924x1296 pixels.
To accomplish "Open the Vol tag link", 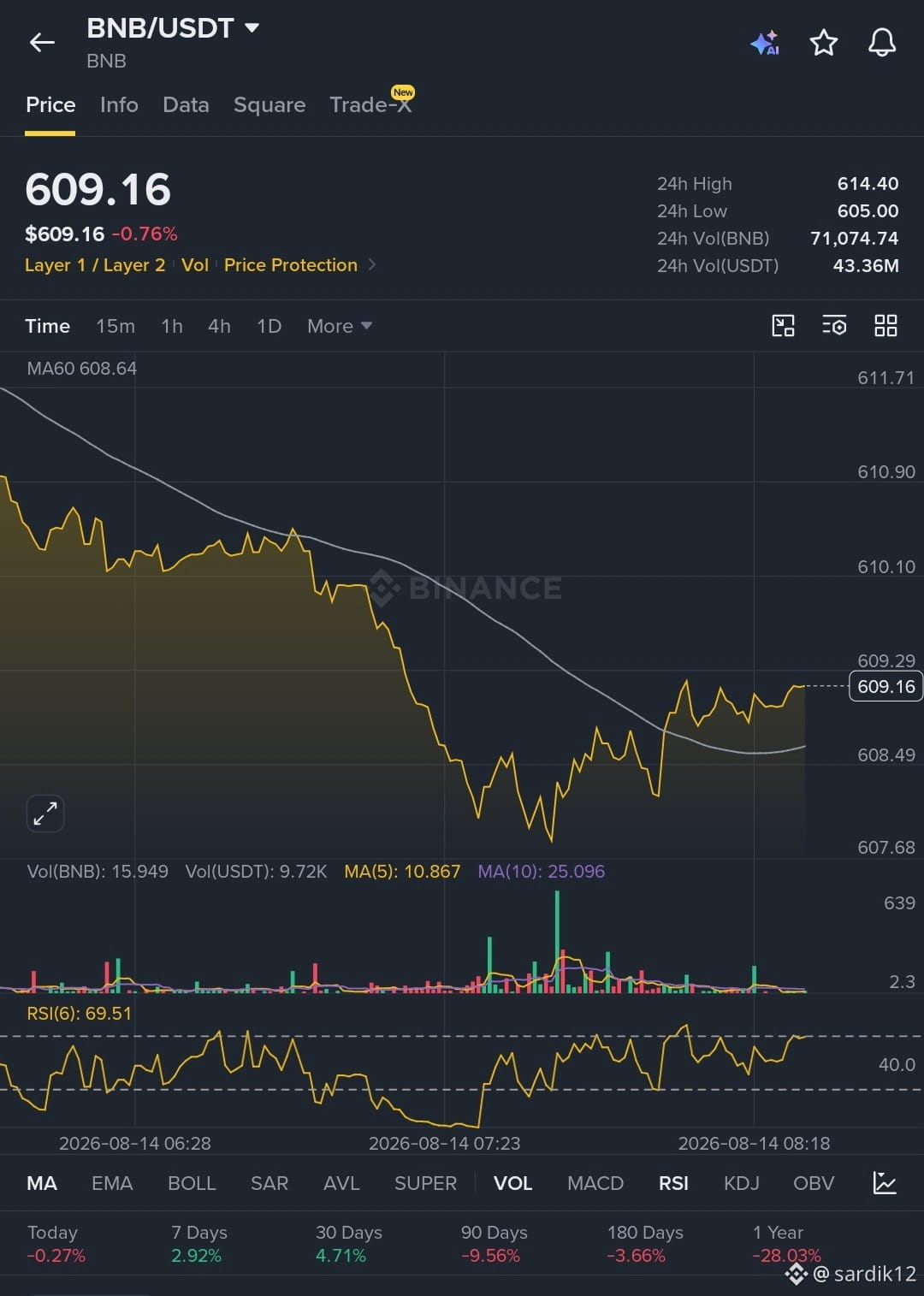I will pos(195,265).
